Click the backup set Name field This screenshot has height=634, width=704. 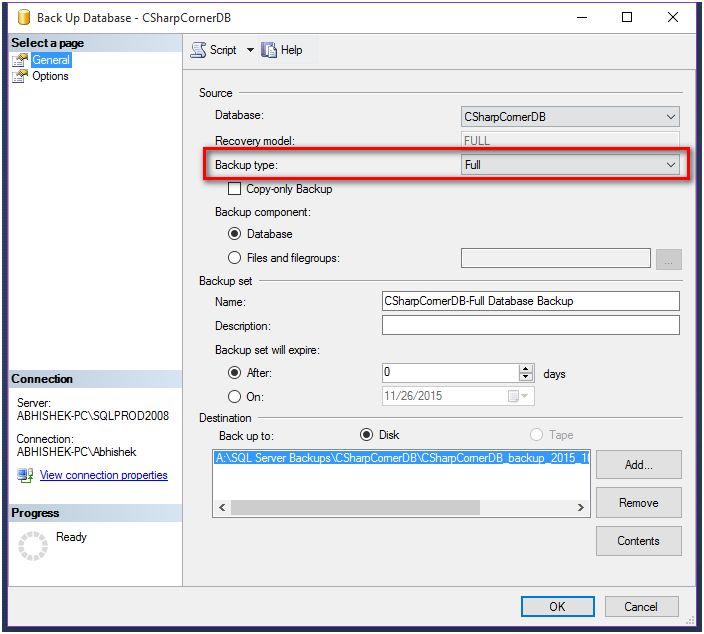(x=530, y=301)
